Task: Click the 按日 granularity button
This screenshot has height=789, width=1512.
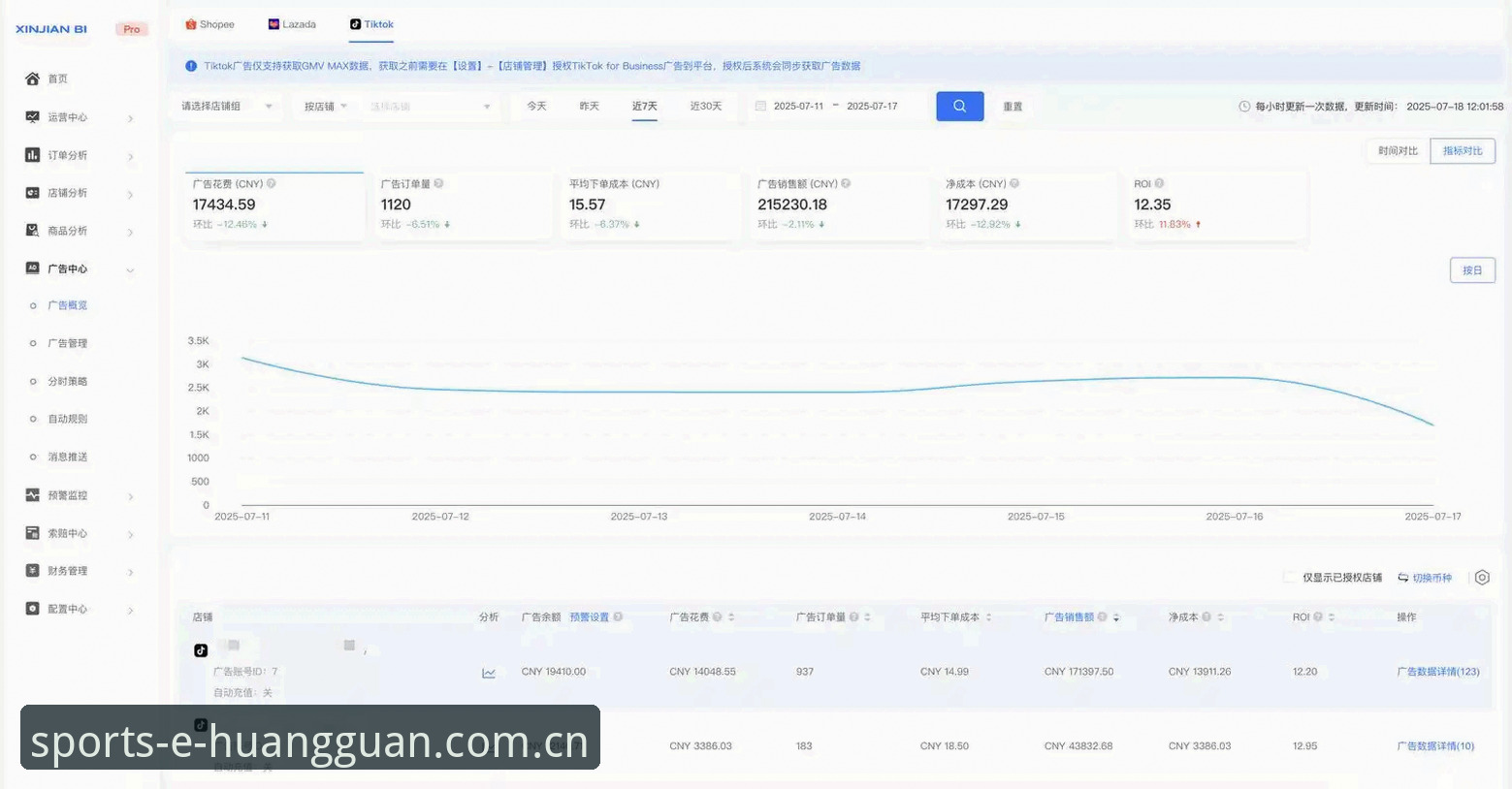Action: pos(1472,270)
